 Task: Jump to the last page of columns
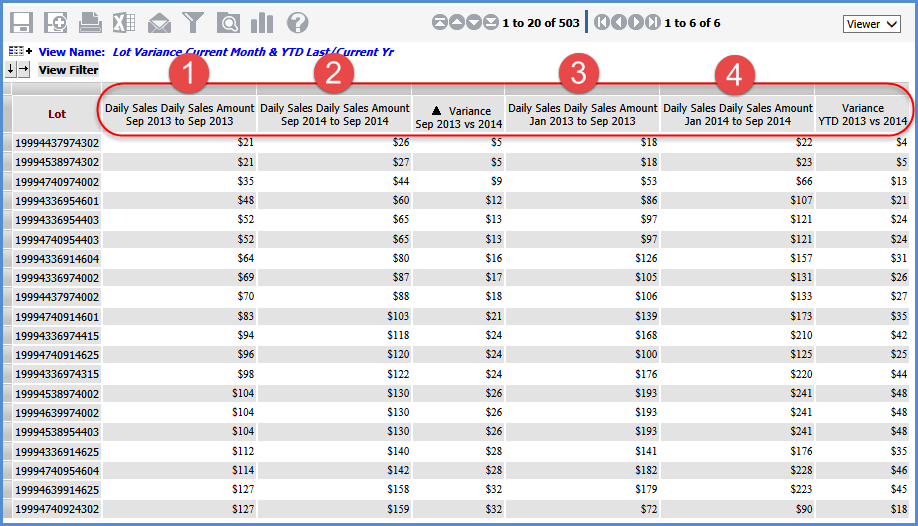click(653, 22)
